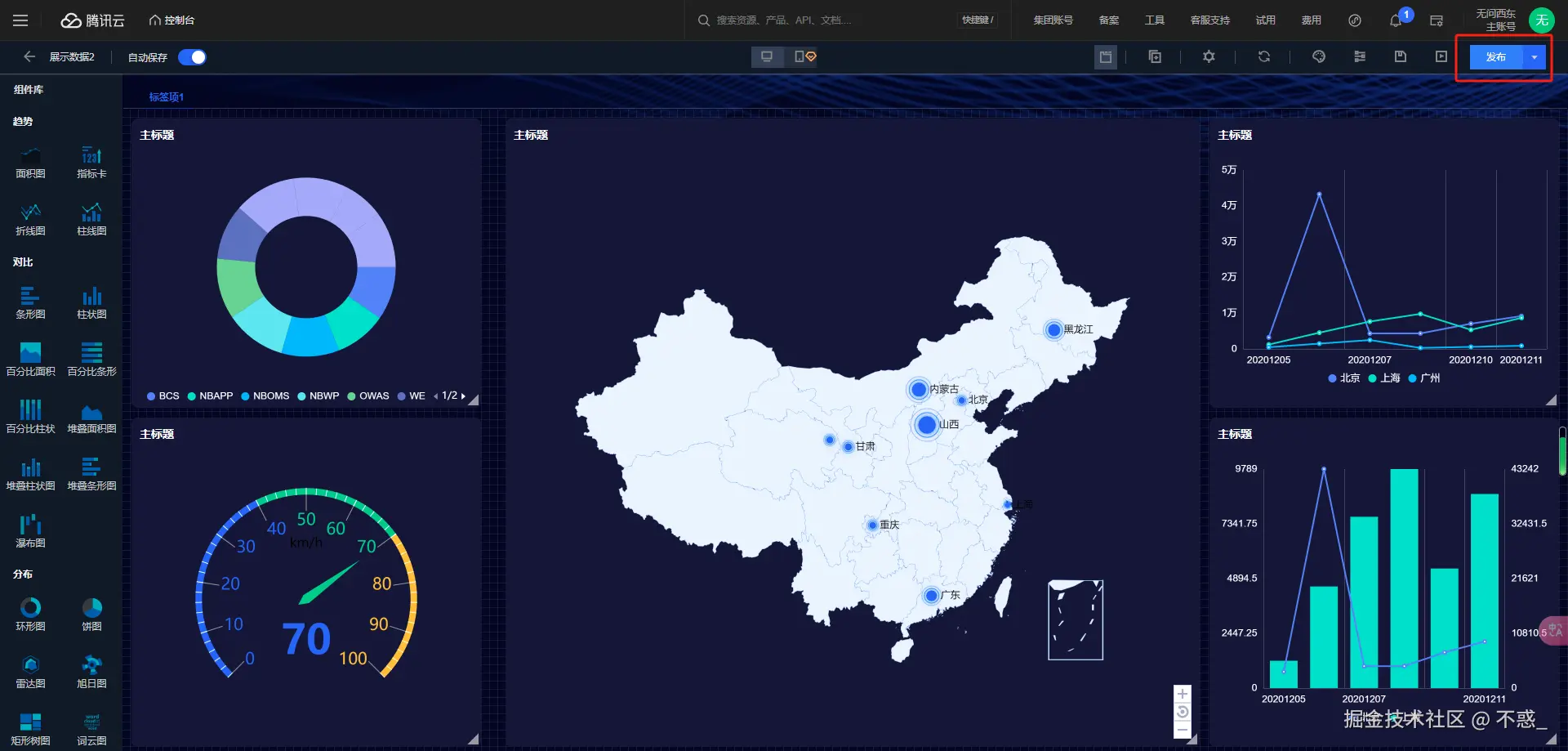The width and height of the screenshot is (1568, 751).
Task: Open 备案 menu item
Action: 1109,20
